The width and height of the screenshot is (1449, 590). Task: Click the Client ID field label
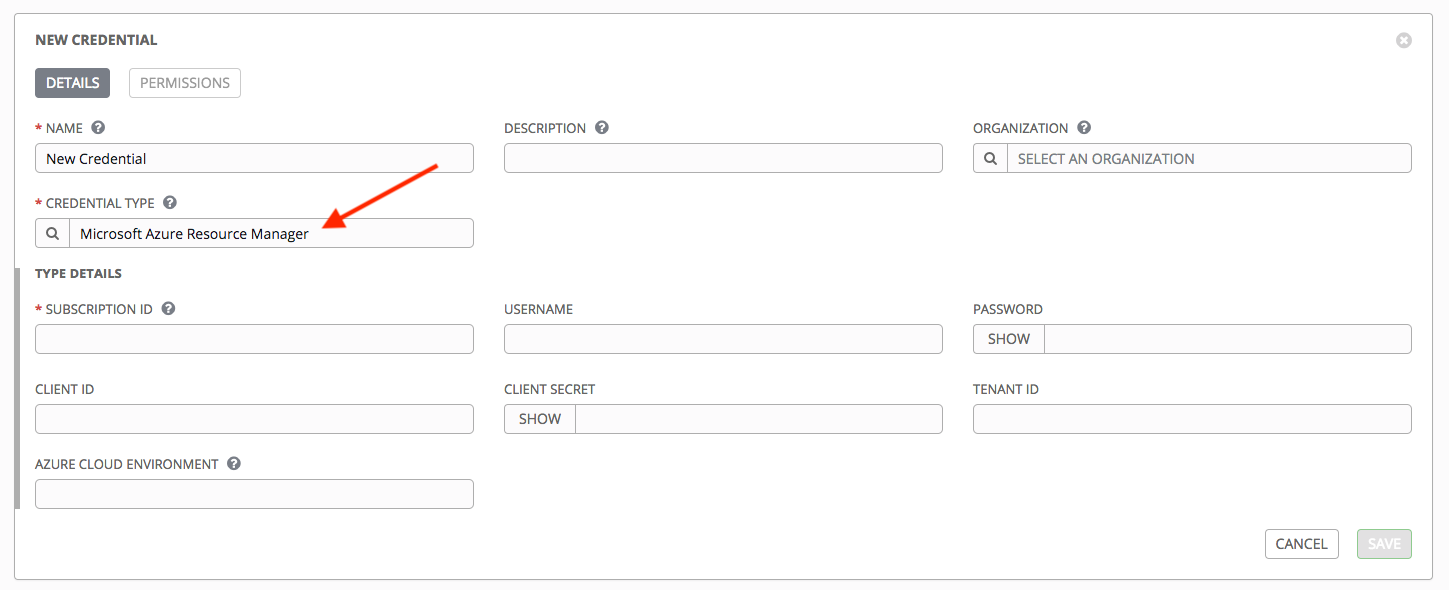point(64,389)
